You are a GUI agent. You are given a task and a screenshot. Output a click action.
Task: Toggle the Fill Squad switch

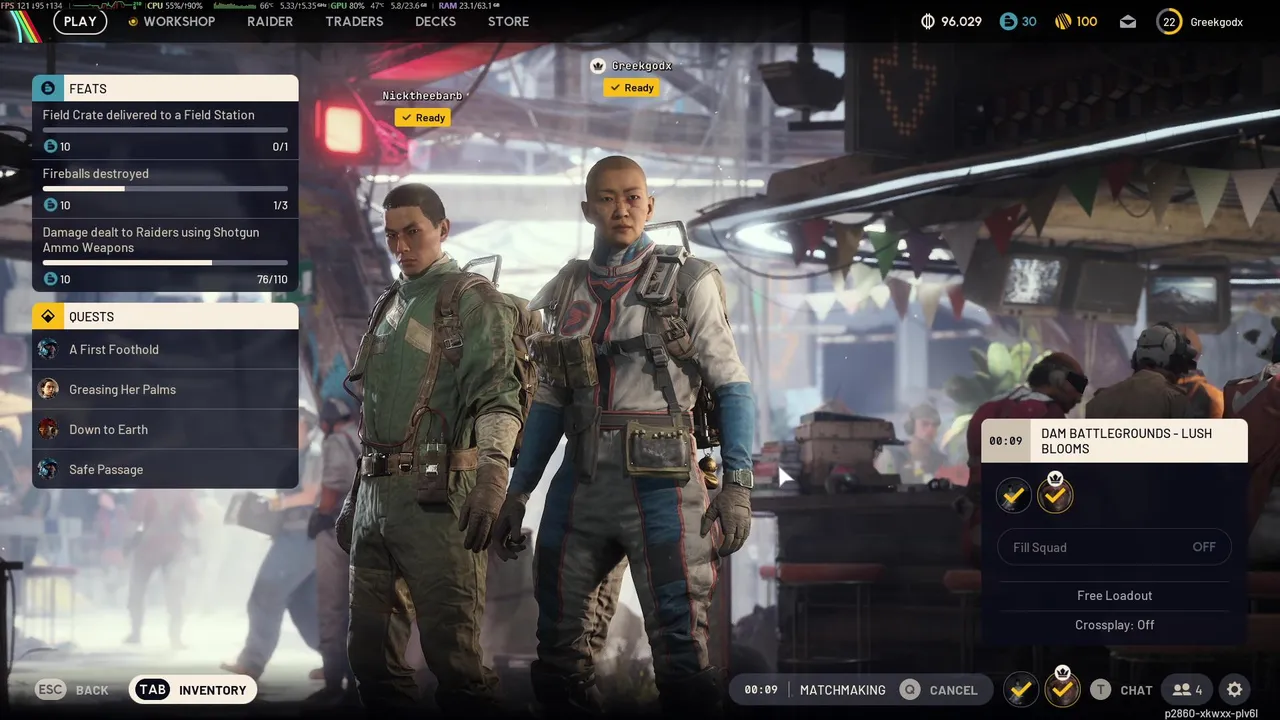pos(1114,547)
